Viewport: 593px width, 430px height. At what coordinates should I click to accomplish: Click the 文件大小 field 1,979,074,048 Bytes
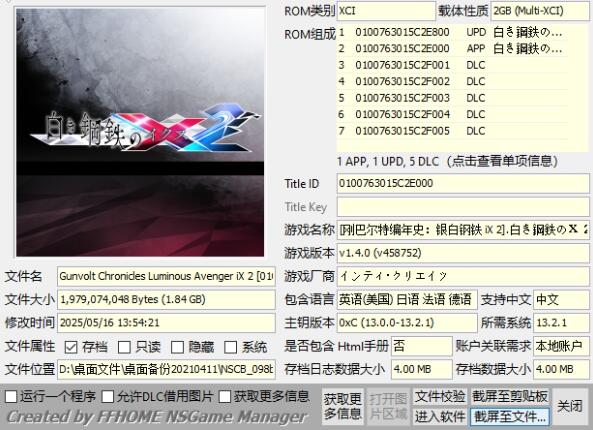166,300
